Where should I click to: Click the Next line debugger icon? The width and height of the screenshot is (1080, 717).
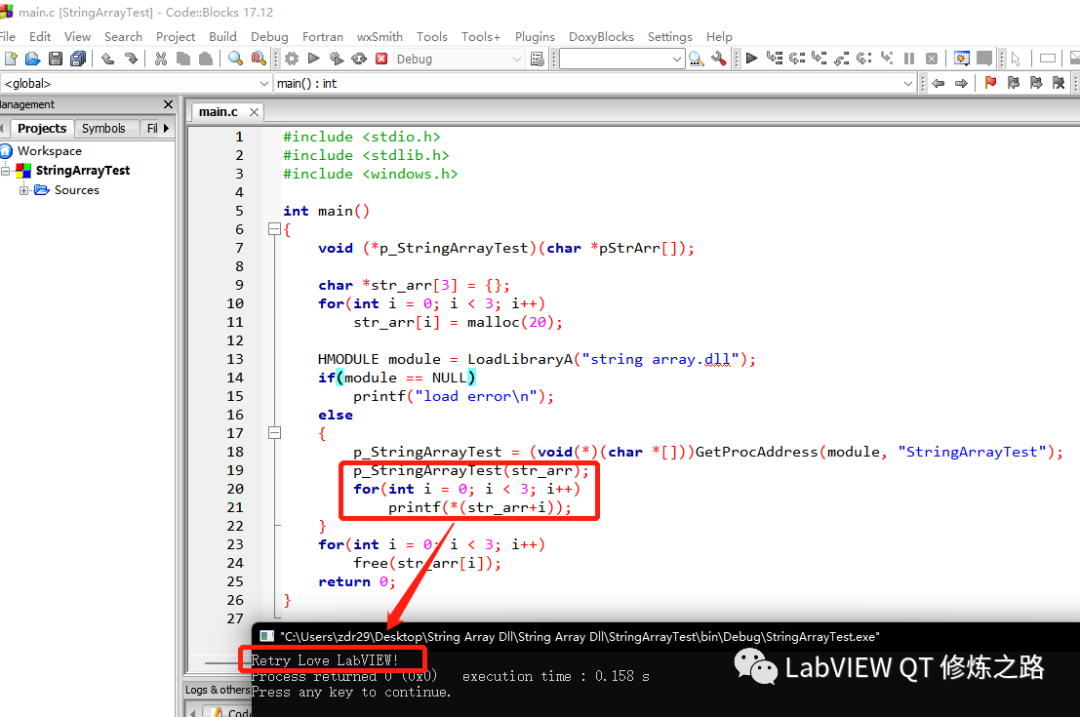click(797, 58)
